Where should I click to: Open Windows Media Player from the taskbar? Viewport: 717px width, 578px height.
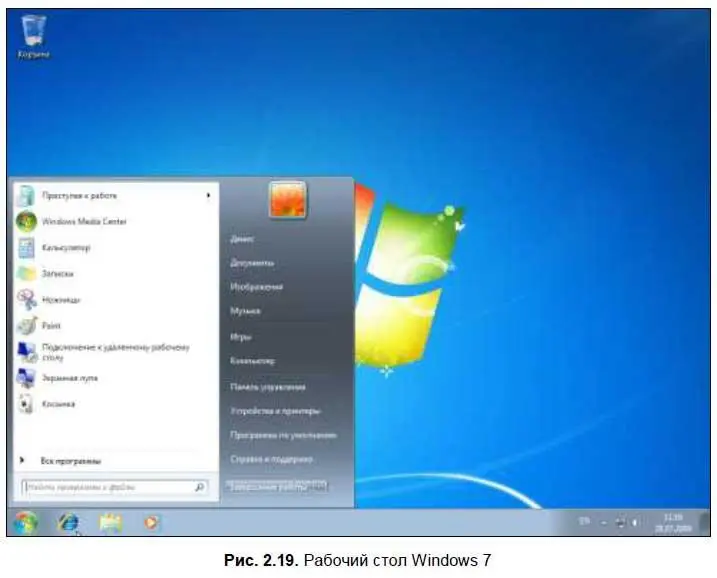152,522
